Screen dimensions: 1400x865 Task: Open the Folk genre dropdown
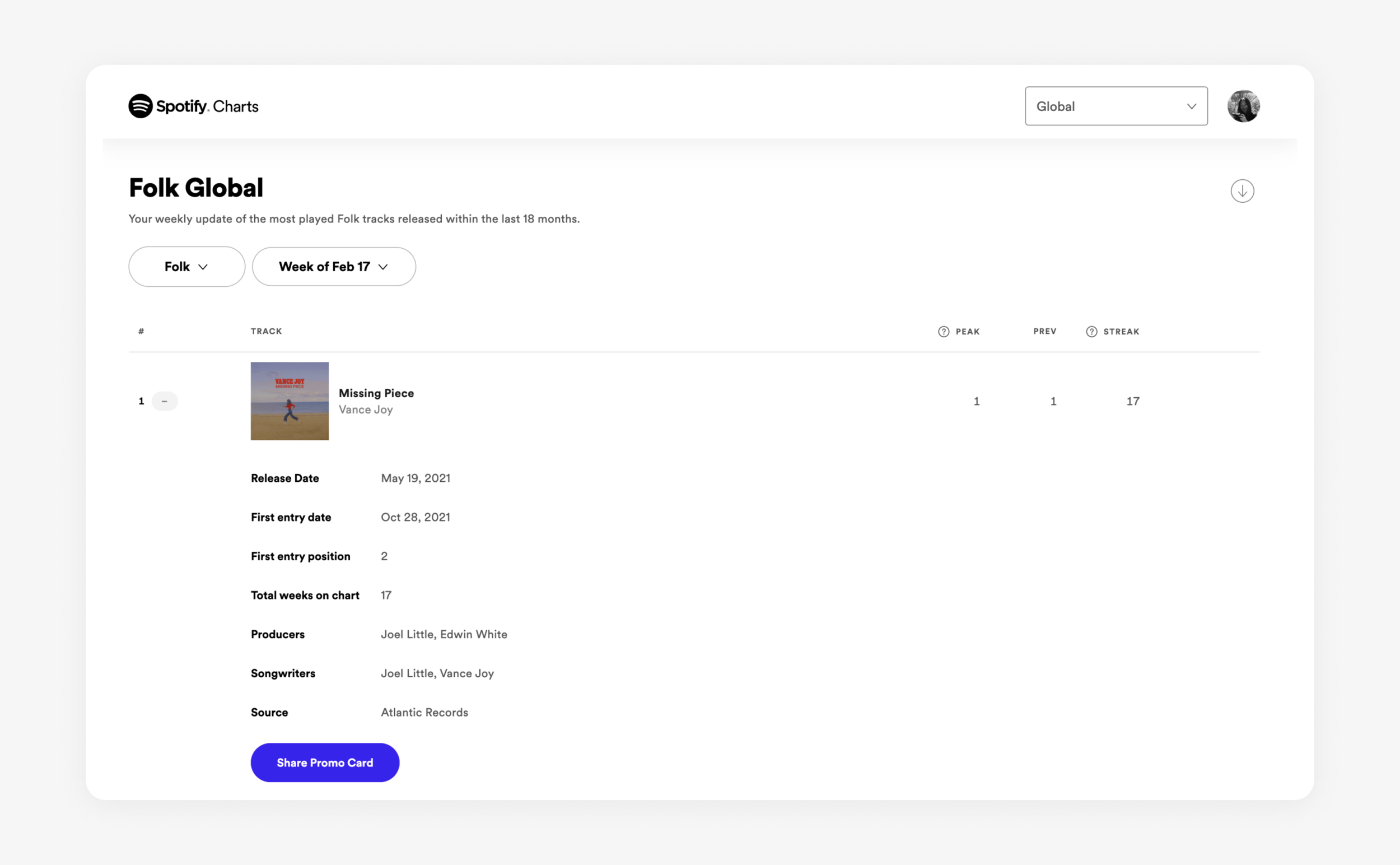186,267
